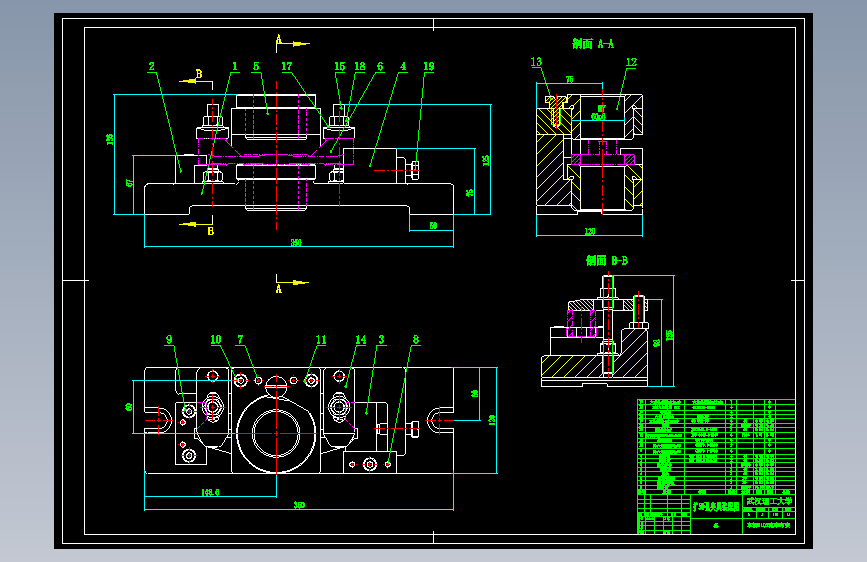The height and width of the screenshot is (562, 867).
Task: Click the 剖面 A-A section title
Action: click(x=593, y=44)
